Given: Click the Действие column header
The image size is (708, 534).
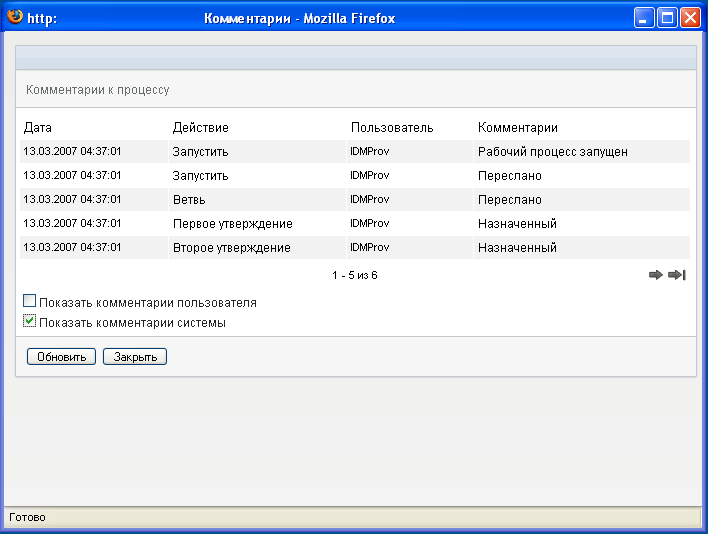Looking at the screenshot, I should (200, 128).
